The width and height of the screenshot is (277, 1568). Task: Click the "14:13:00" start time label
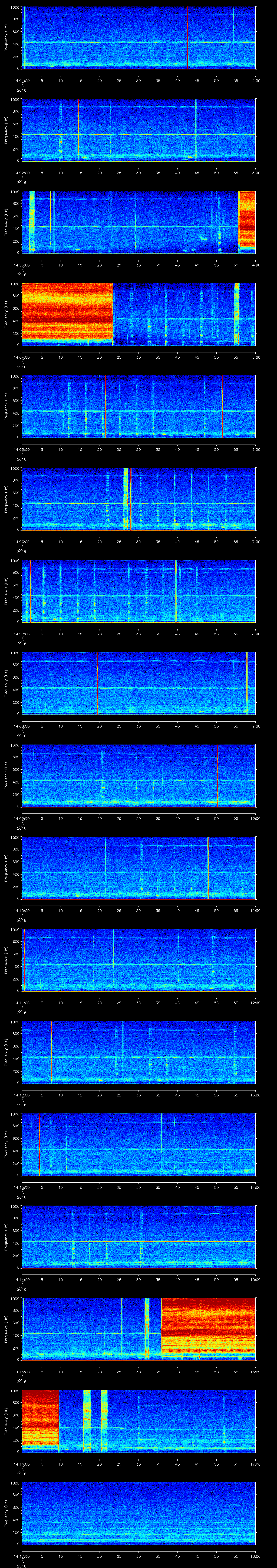tap(22, 1187)
